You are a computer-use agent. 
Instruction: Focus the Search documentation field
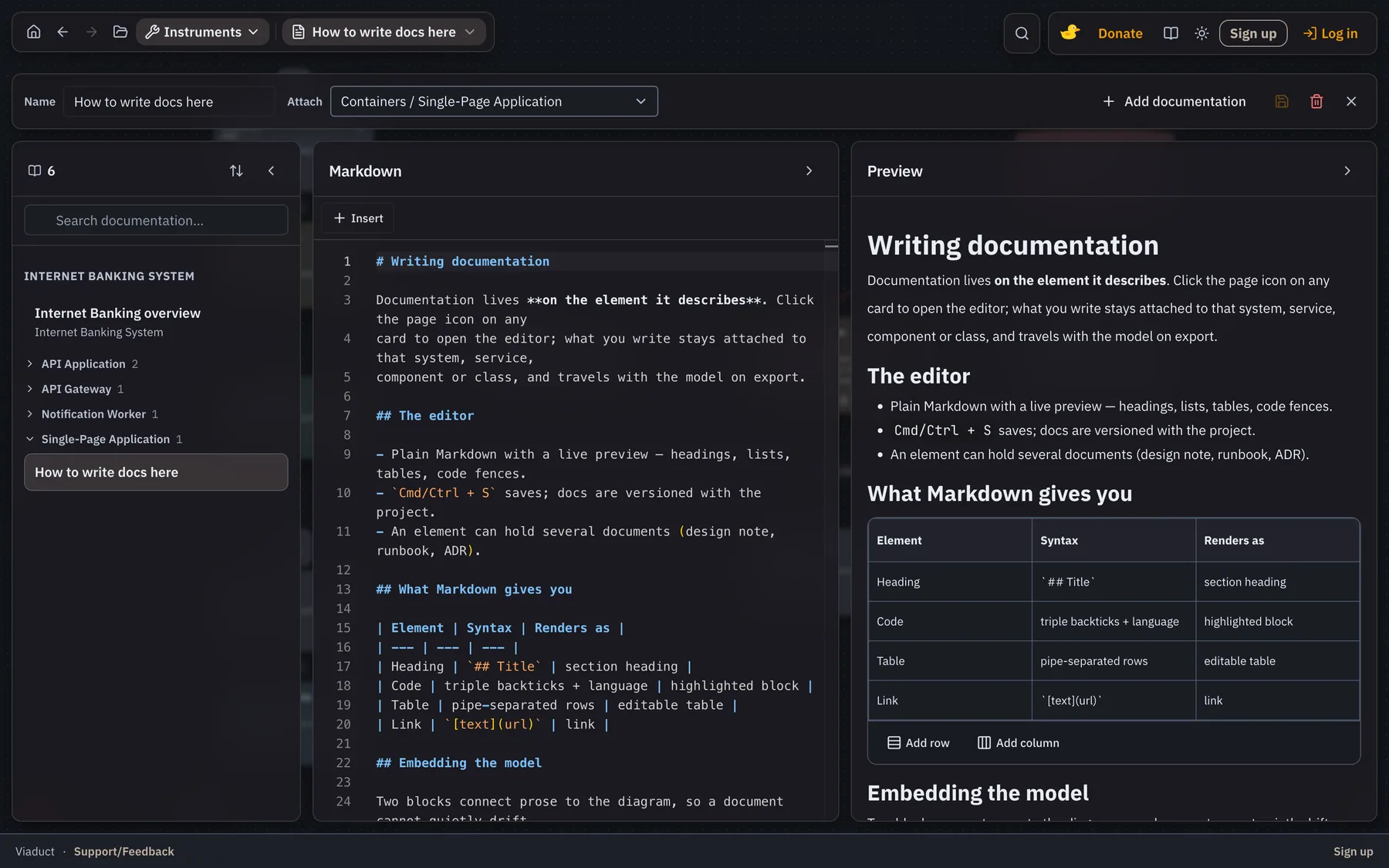pyautogui.click(x=156, y=220)
